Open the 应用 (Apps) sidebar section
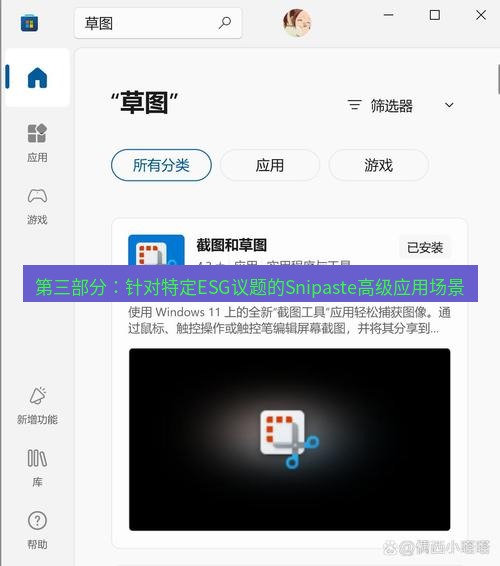Image resolution: width=500 pixels, height=566 pixels. pos(37,143)
